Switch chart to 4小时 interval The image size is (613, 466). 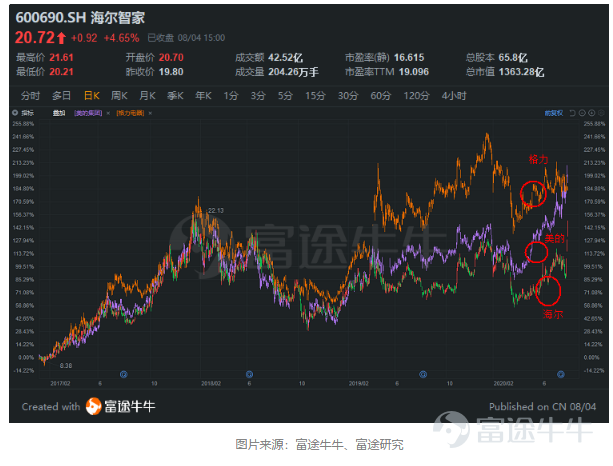454,96
